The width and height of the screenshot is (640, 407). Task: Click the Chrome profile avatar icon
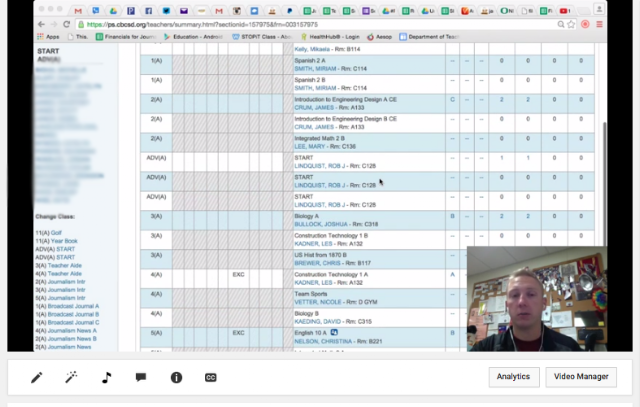click(x=599, y=9)
